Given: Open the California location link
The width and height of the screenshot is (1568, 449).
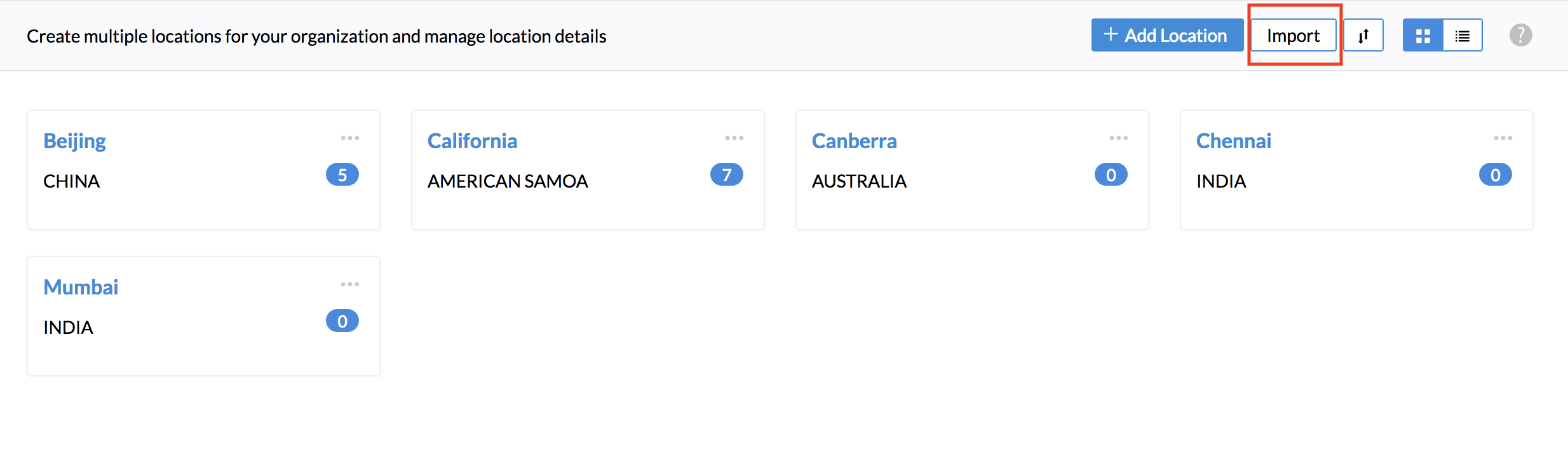Looking at the screenshot, I should point(472,141).
